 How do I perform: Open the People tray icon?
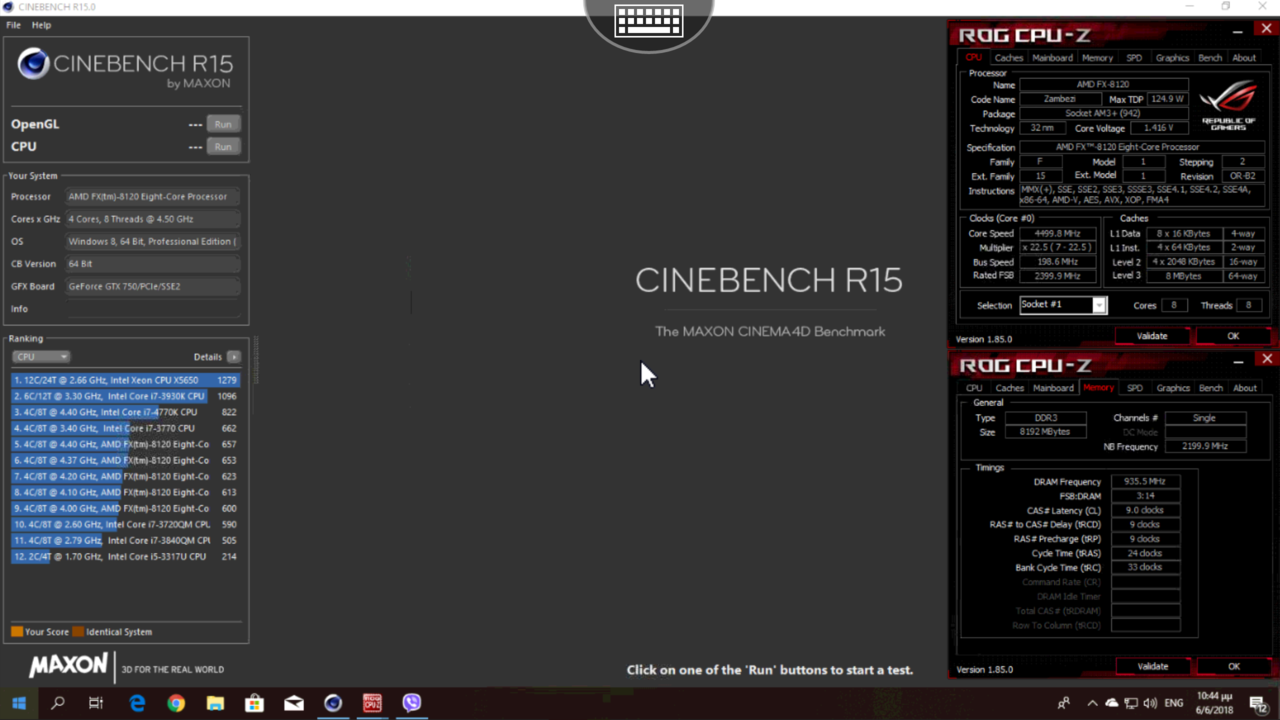tap(1063, 703)
